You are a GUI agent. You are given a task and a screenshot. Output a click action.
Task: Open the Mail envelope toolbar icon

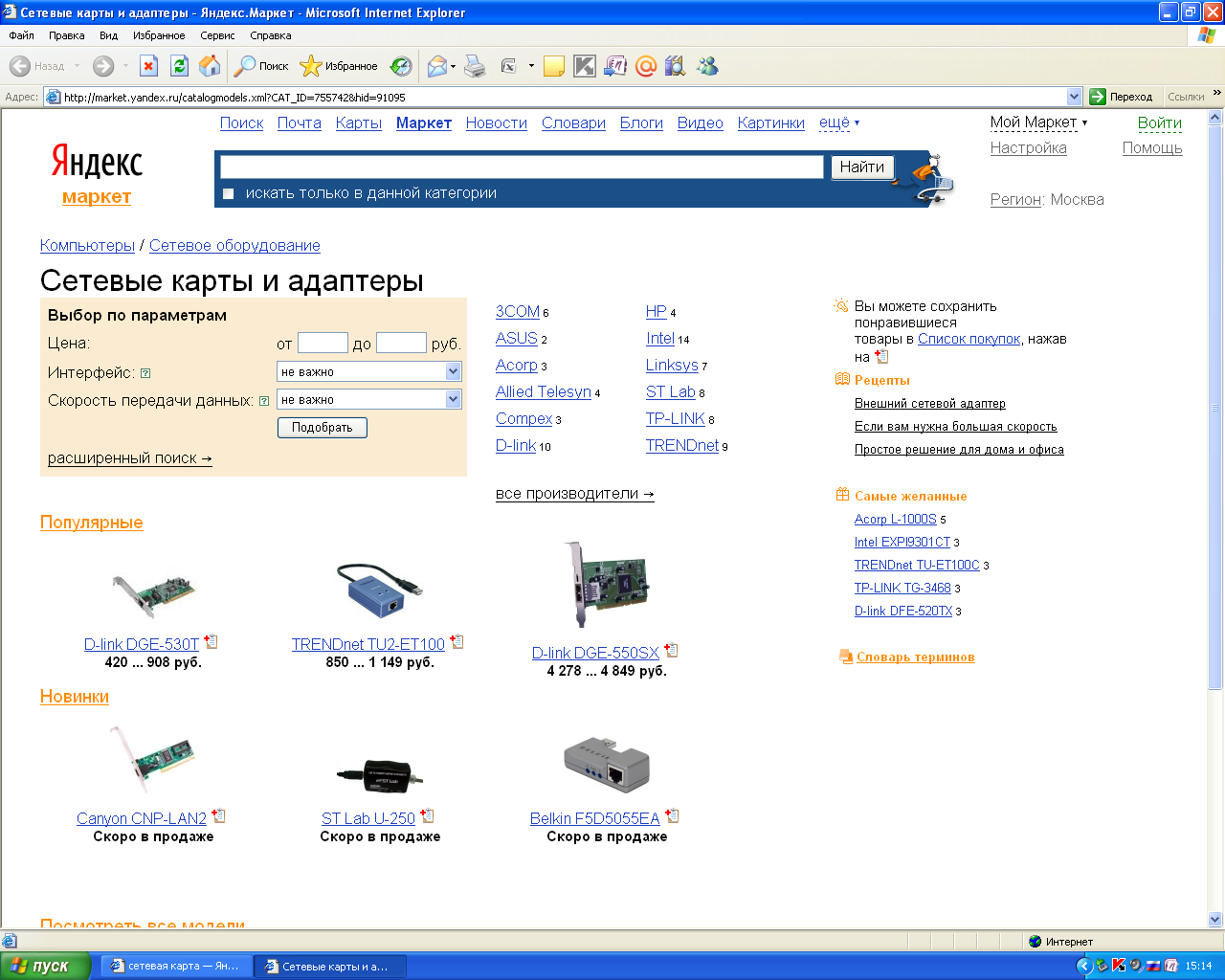click(436, 66)
